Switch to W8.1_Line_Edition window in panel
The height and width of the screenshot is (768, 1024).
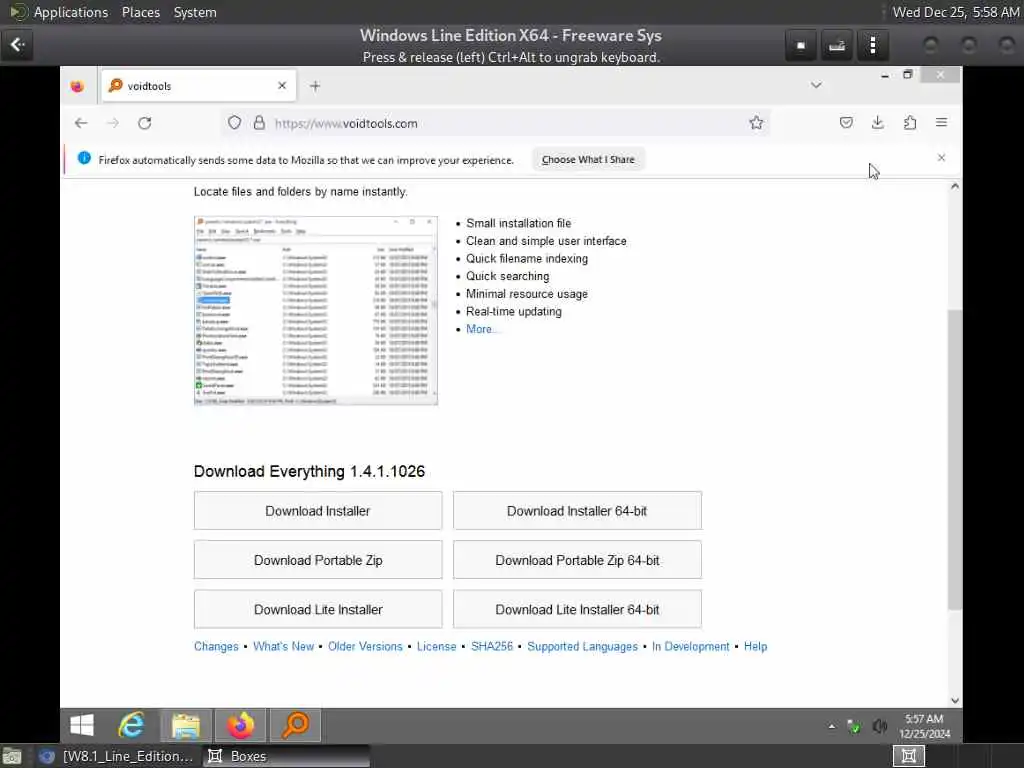click(x=116, y=756)
